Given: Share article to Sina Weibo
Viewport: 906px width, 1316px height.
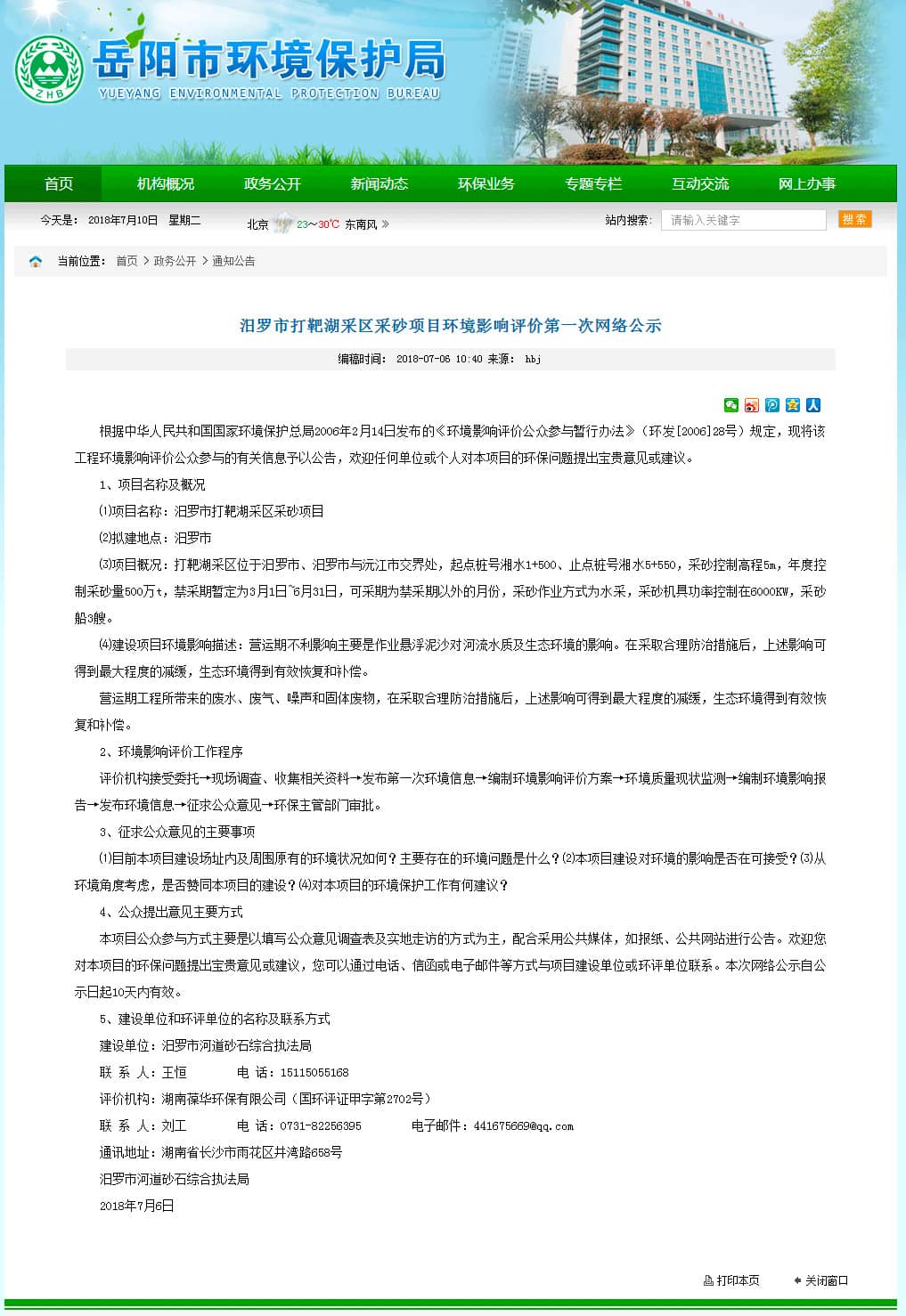Looking at the screenshot, I should click(751, 405).
